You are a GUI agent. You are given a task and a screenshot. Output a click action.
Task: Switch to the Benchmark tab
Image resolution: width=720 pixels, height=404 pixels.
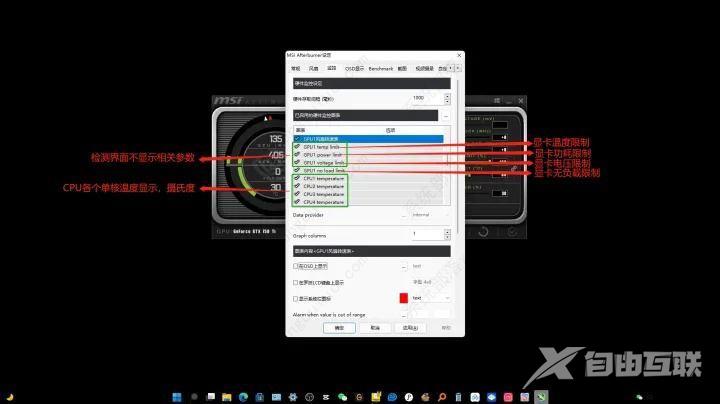click(x=381, y=68)
